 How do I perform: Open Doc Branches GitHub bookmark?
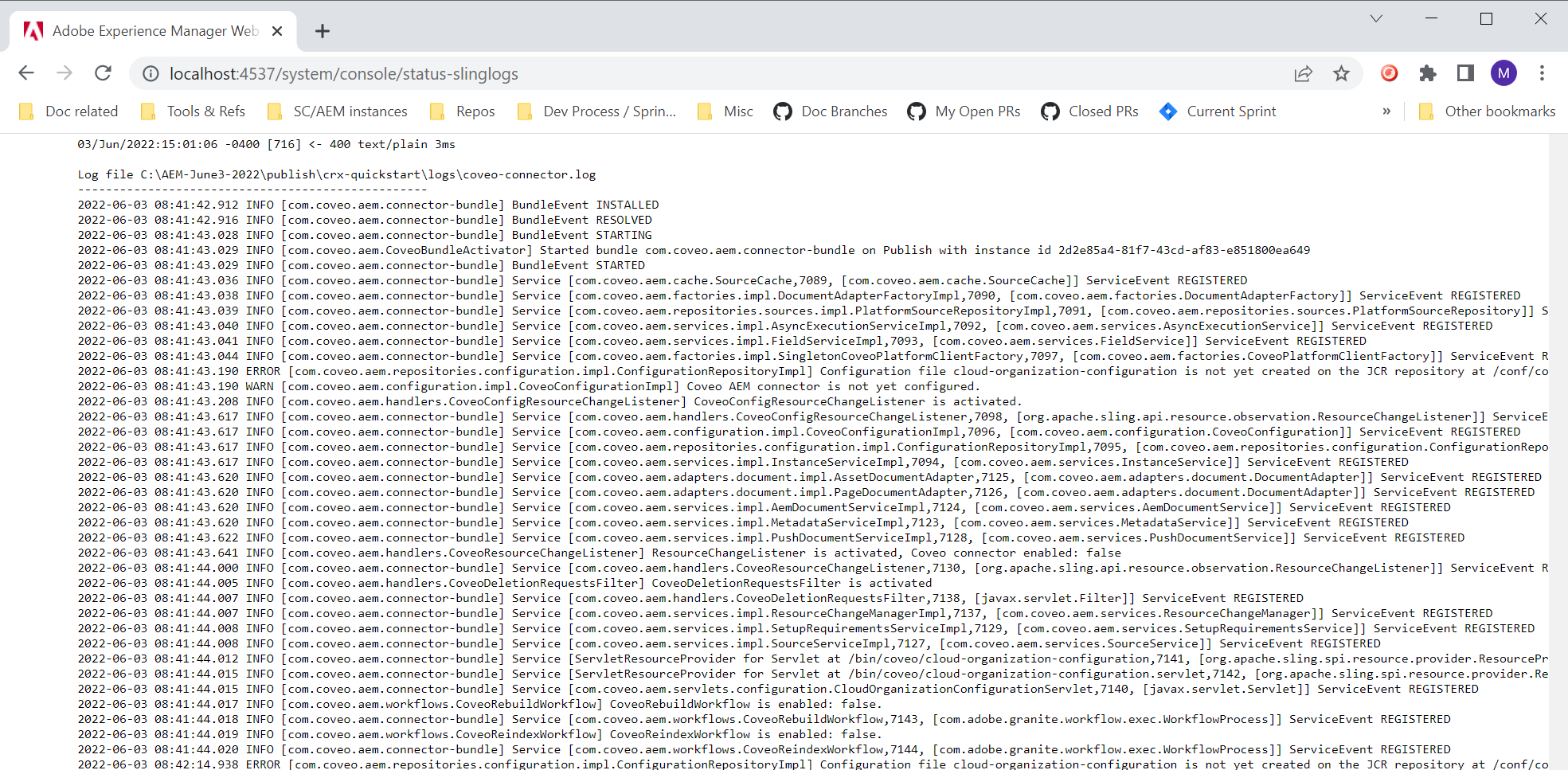[x=831, y=111]
